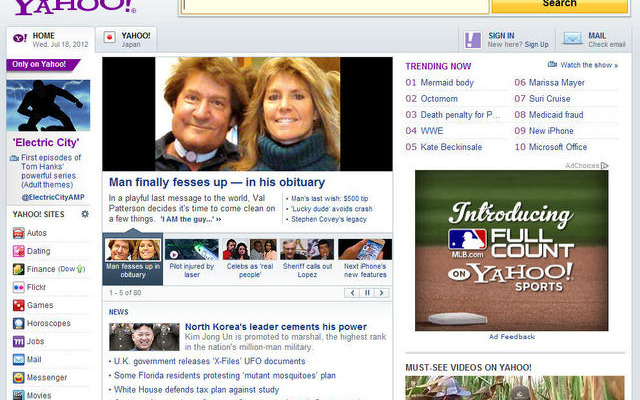The height and width of the screenshot is (400, 640).
Task: Click the Watch the show link
Action: coord(589,65)
